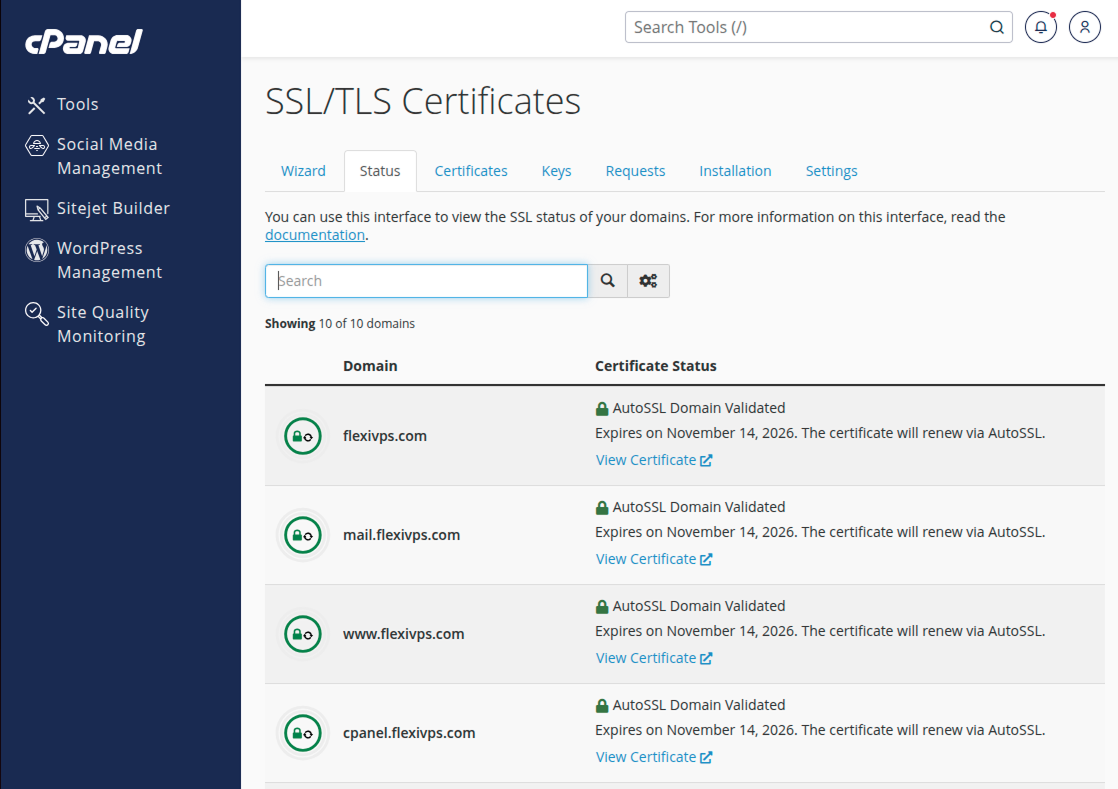Viewport: 1118px width, 789px height.
Task: Click the expiry text in cpanel.flexivps.com row
Action: (x=820, y=731)
